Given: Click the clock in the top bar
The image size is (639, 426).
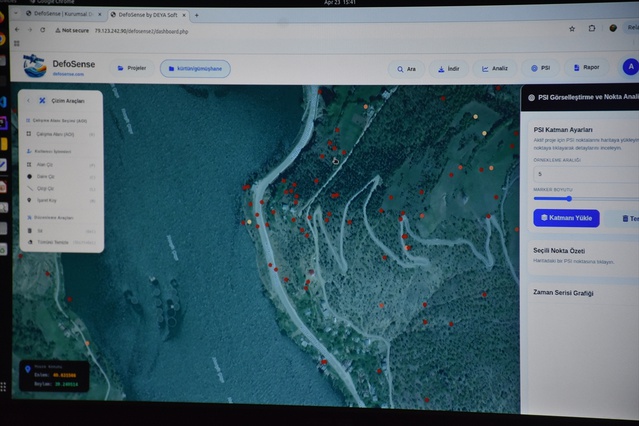Looking at the screenshot, I should click(340, 2).
